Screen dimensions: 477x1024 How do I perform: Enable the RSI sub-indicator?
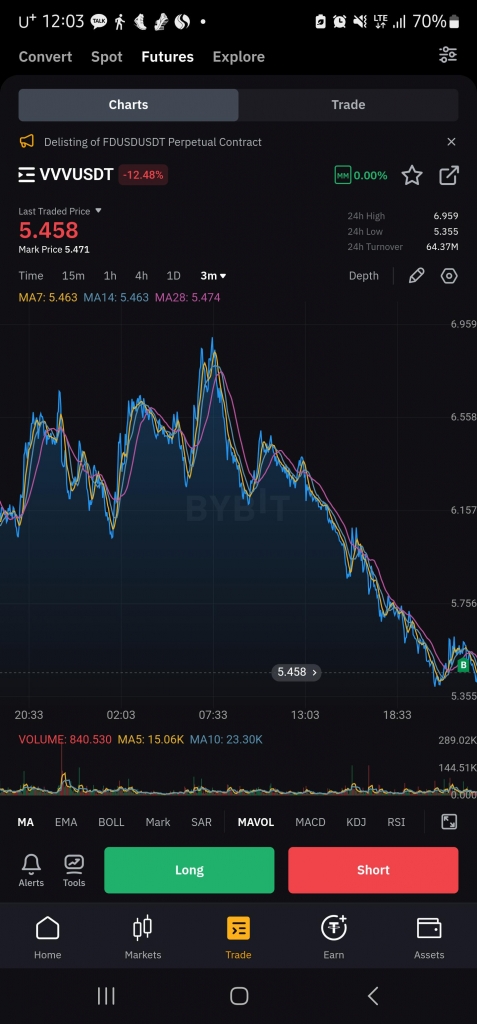(396, 822)
